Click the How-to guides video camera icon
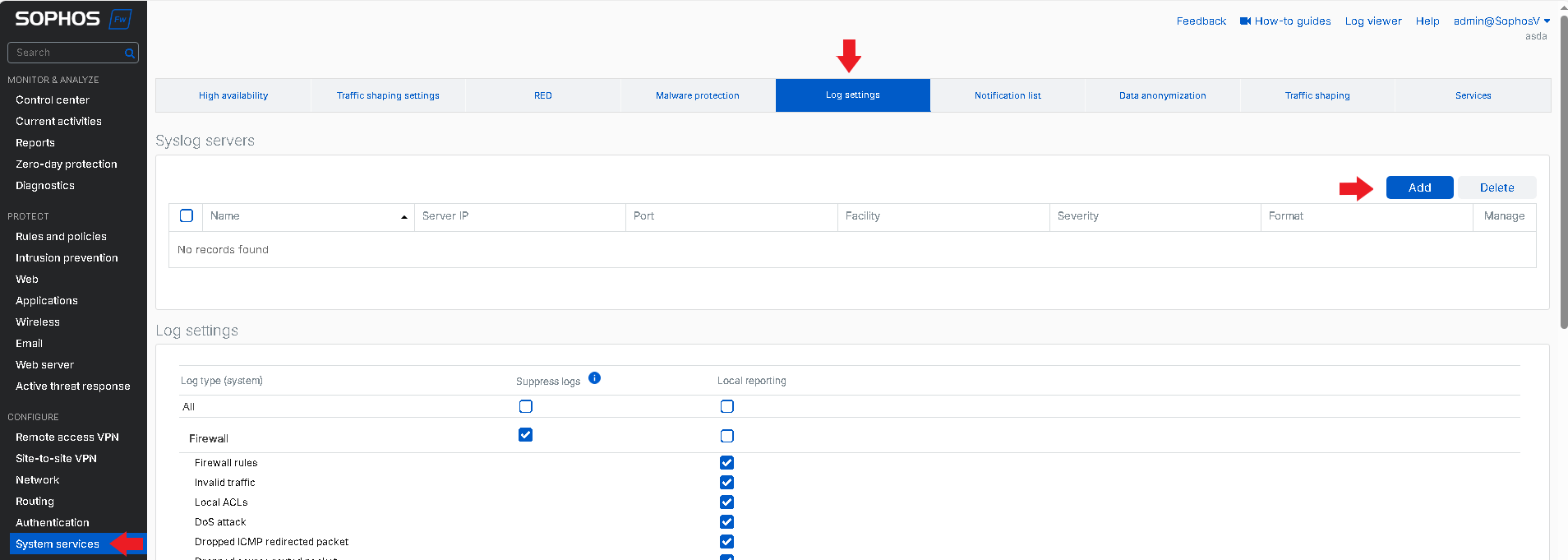This screenshot has width=1568, height=560. 1245,21
